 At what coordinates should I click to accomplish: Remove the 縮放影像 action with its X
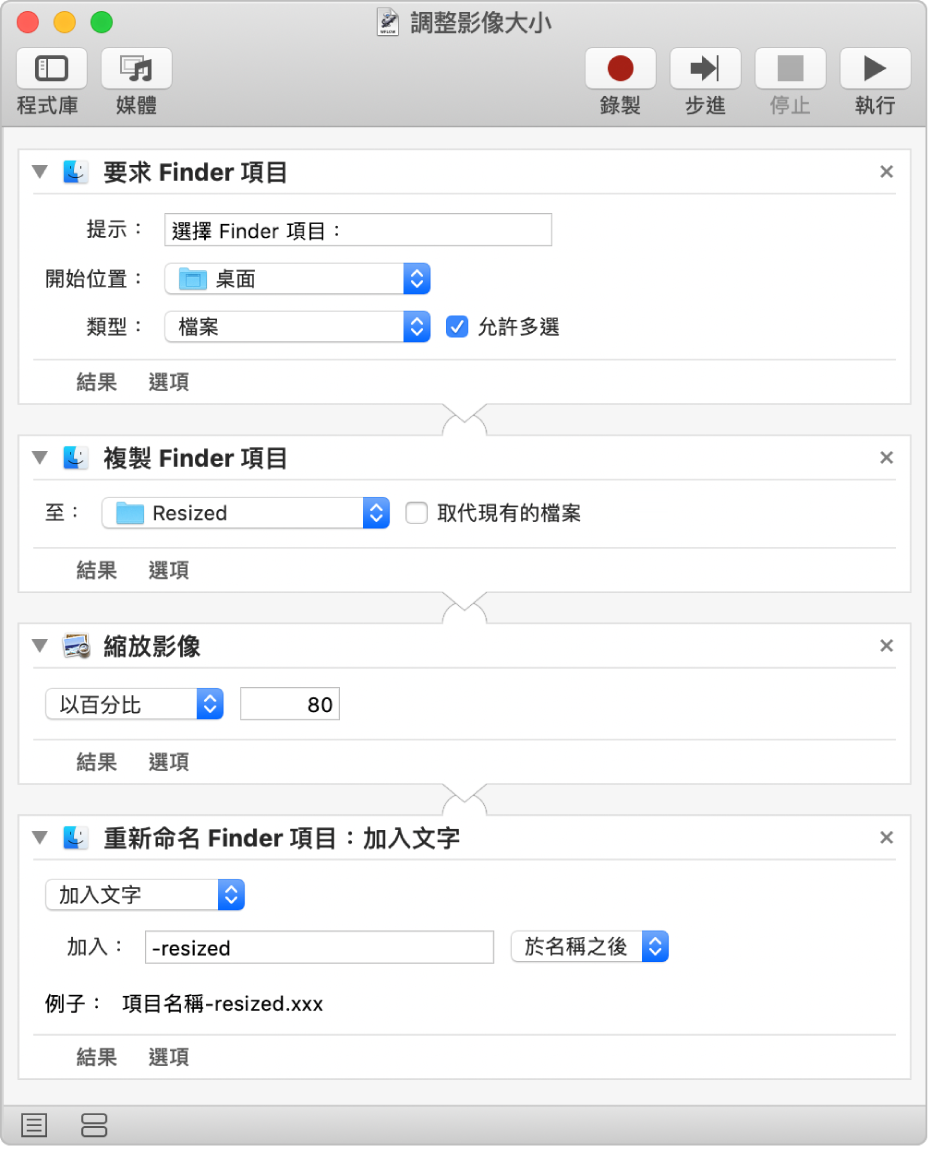pyautogui.click(x=886, y=646)
